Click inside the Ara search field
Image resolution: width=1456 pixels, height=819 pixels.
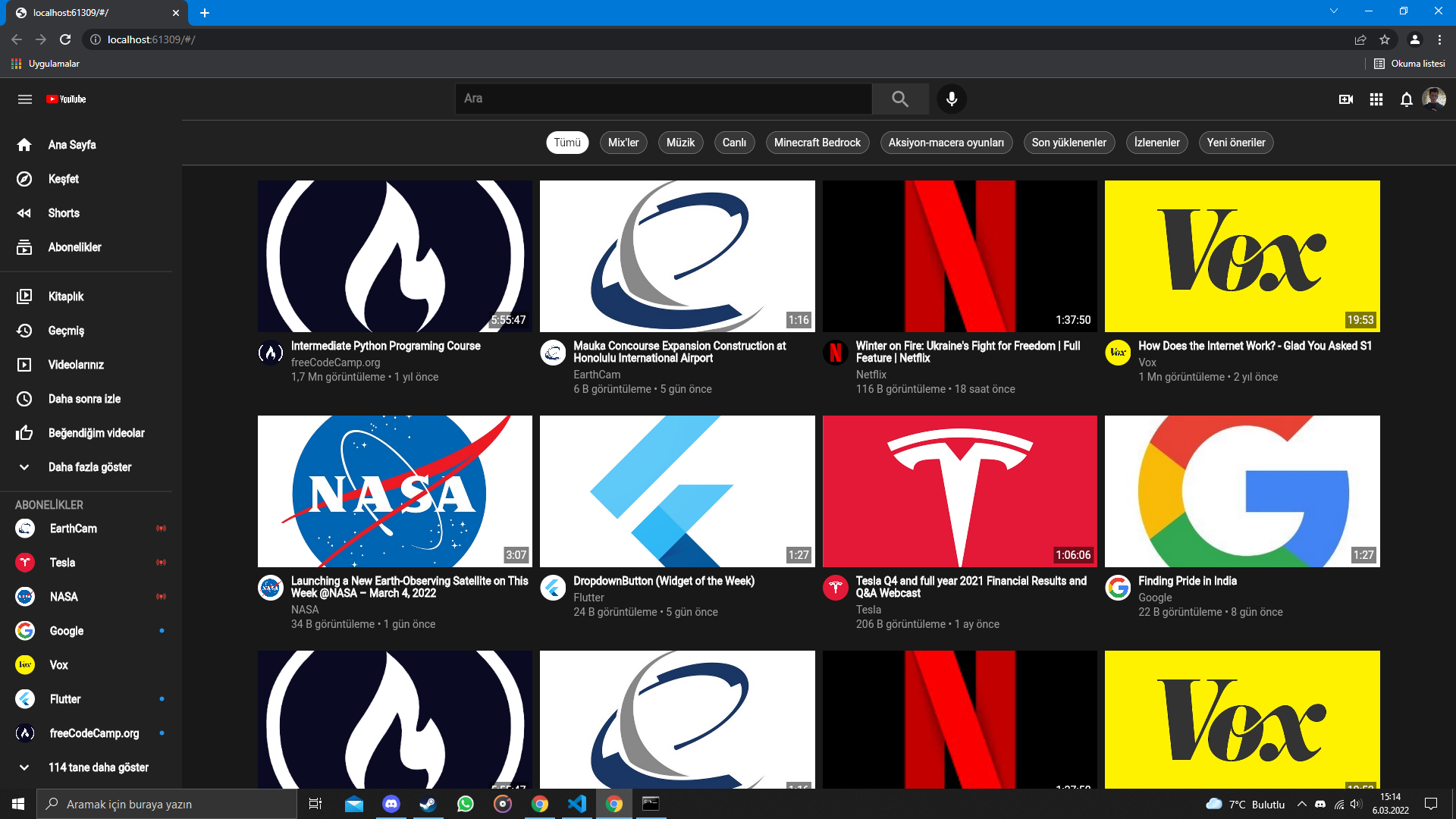tap(664, 99)
